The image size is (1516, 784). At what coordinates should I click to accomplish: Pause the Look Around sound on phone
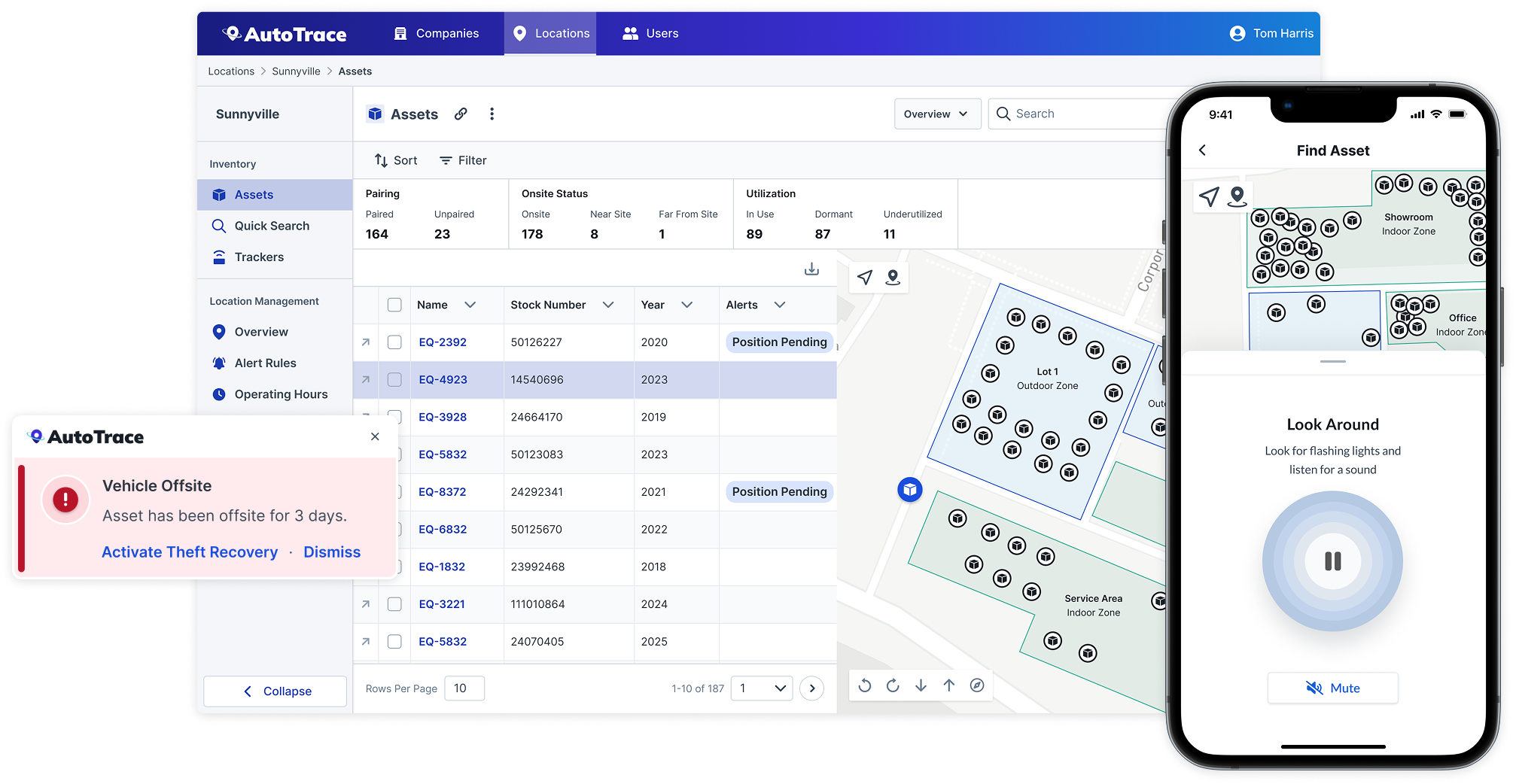pyautogui.click(x=1332, y=561)
